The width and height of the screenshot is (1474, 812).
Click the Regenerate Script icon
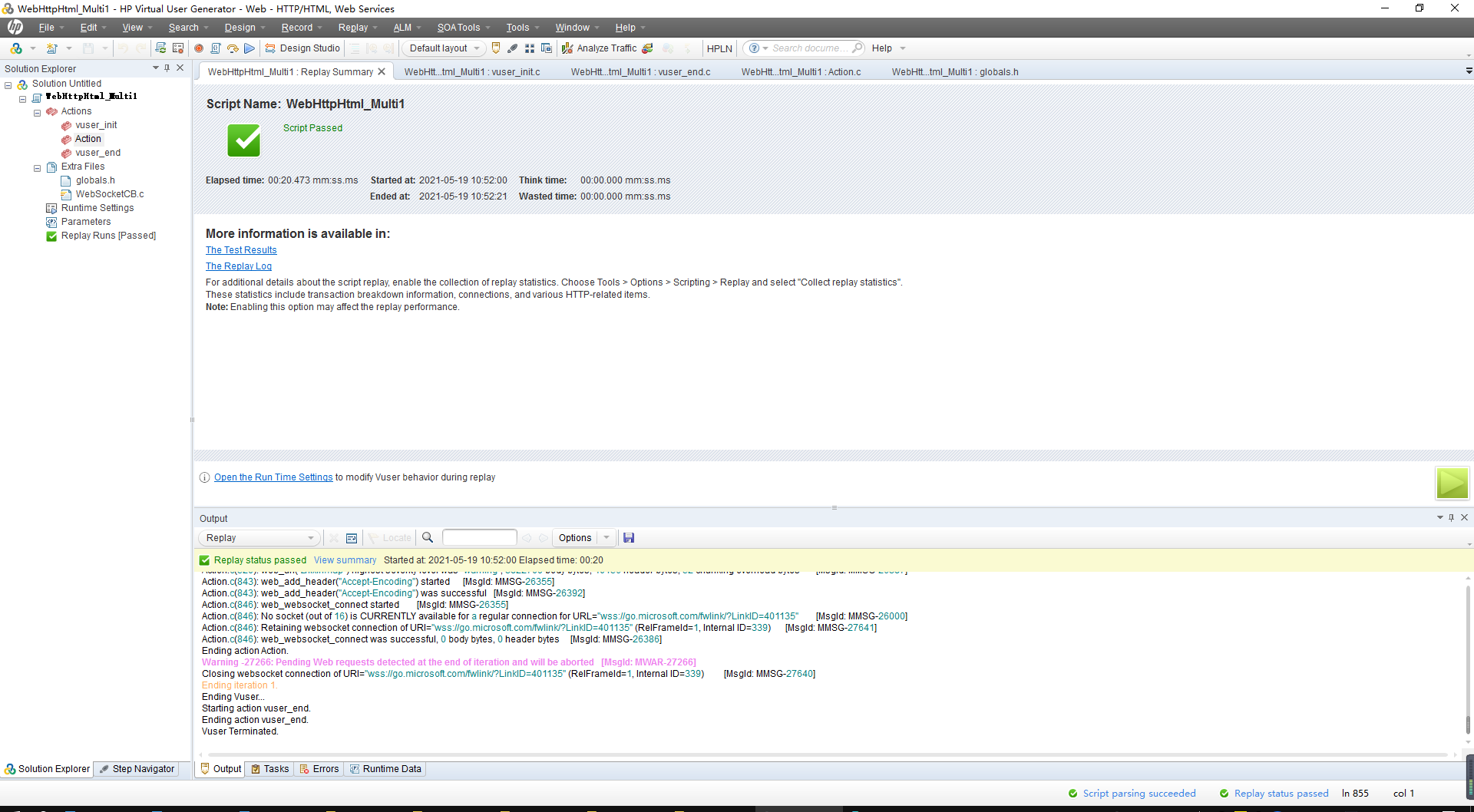pos(160,48)
